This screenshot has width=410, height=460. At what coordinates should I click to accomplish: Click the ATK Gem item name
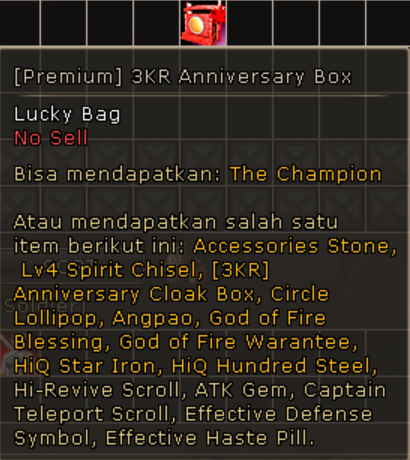pyautogui.click(x=245, y=390)
